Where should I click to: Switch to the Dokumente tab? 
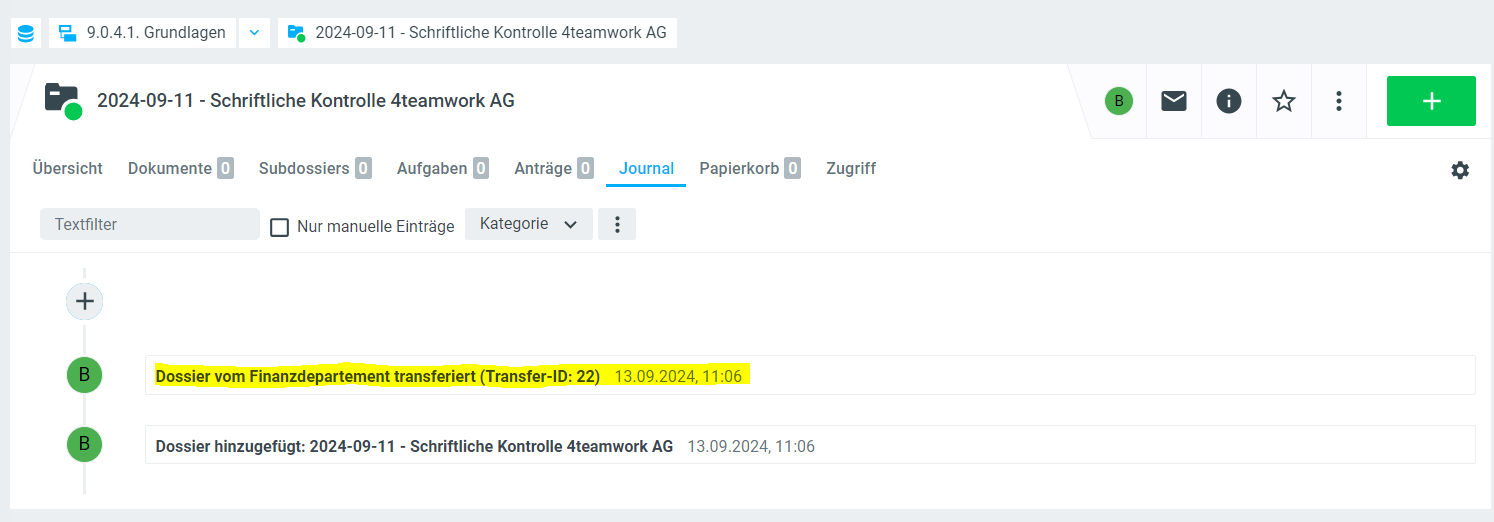point(169,168)
